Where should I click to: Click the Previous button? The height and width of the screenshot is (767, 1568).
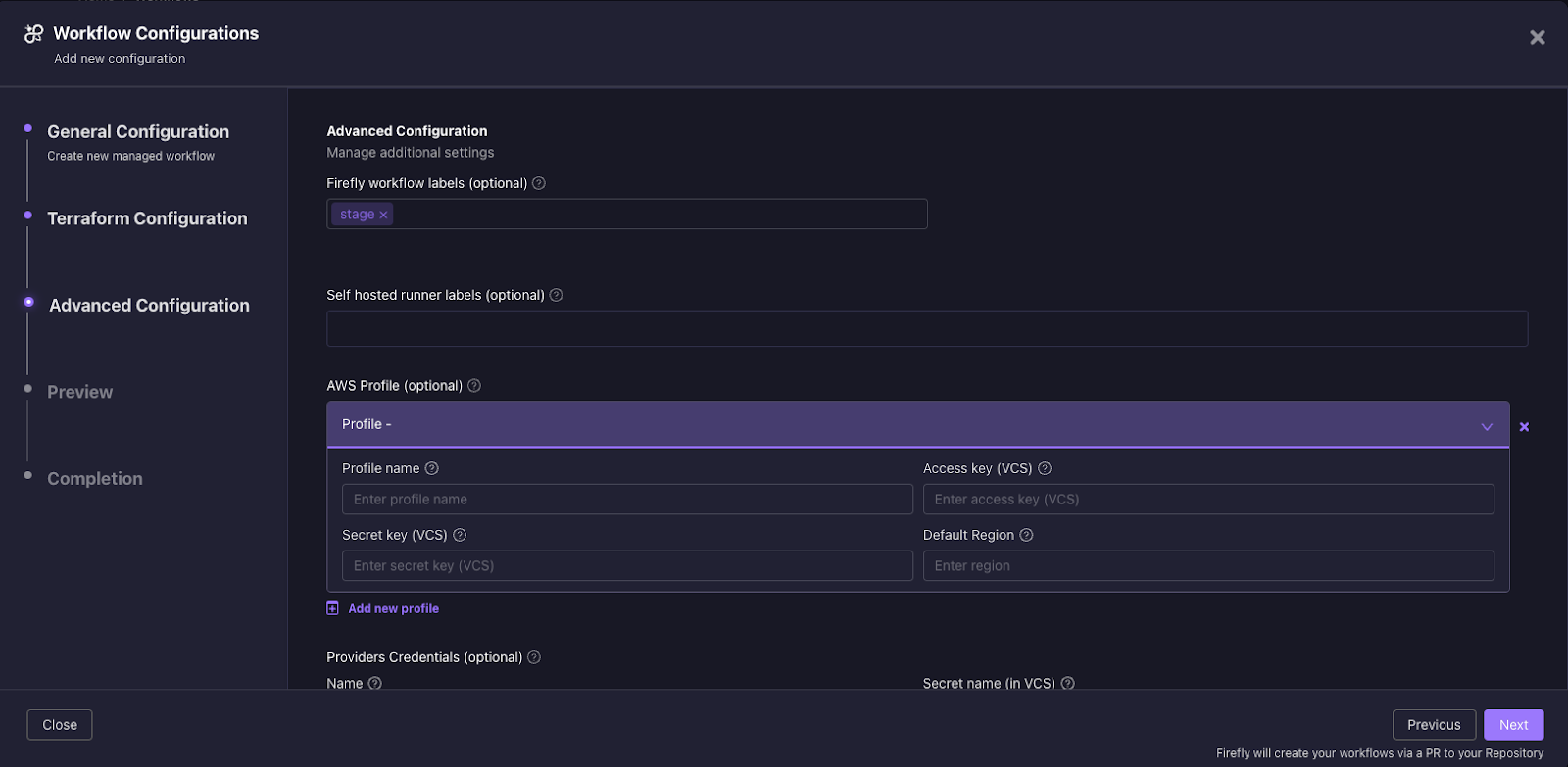(x=1434, y=725)
